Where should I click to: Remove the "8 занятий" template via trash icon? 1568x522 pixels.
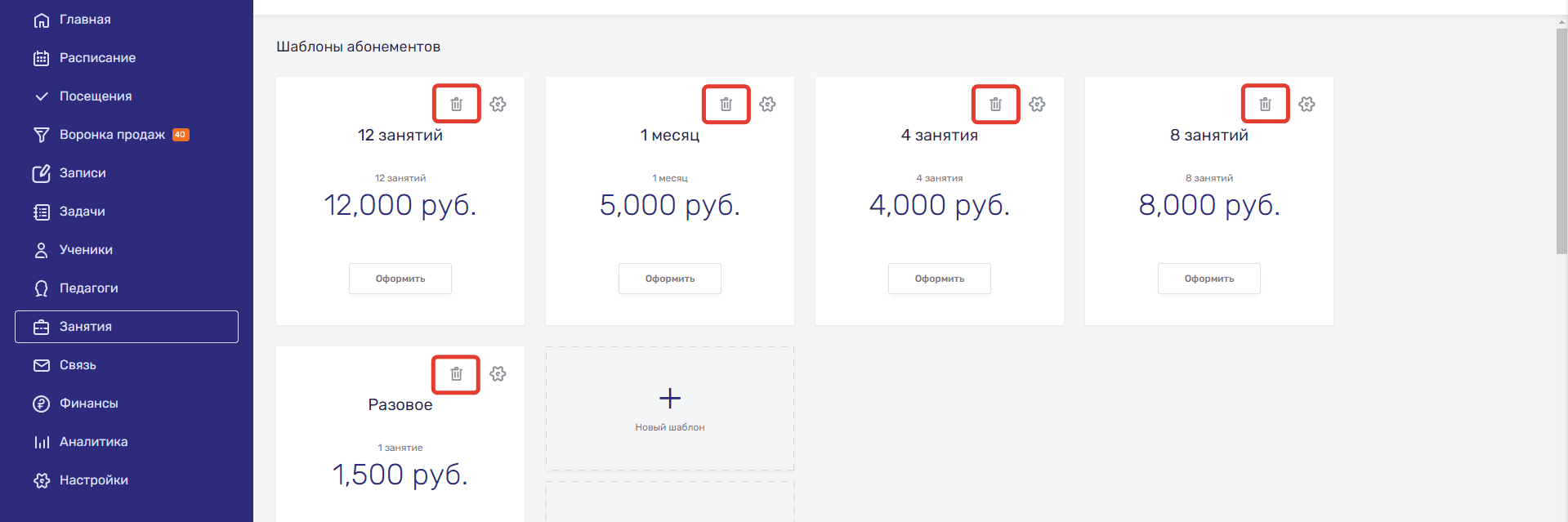(x=1265, y=105)
